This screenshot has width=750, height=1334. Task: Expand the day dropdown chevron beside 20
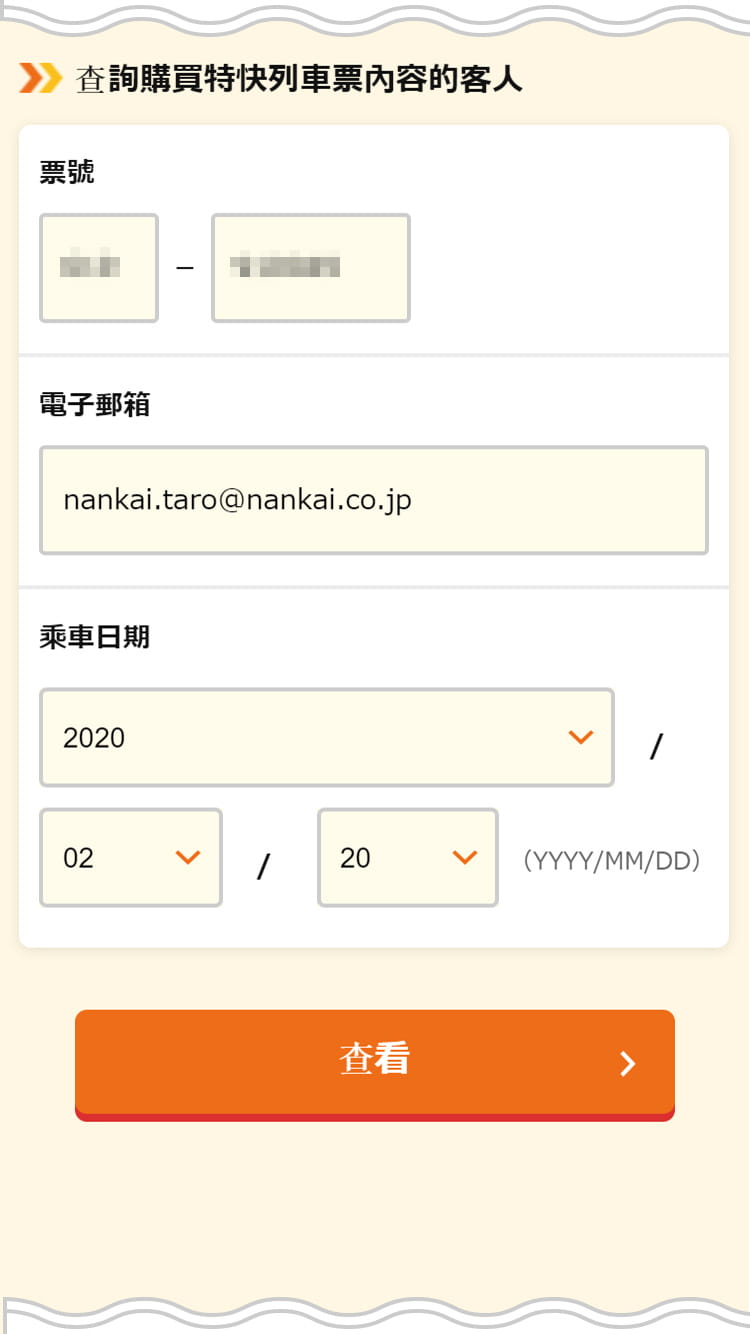[x=464, y=858]
